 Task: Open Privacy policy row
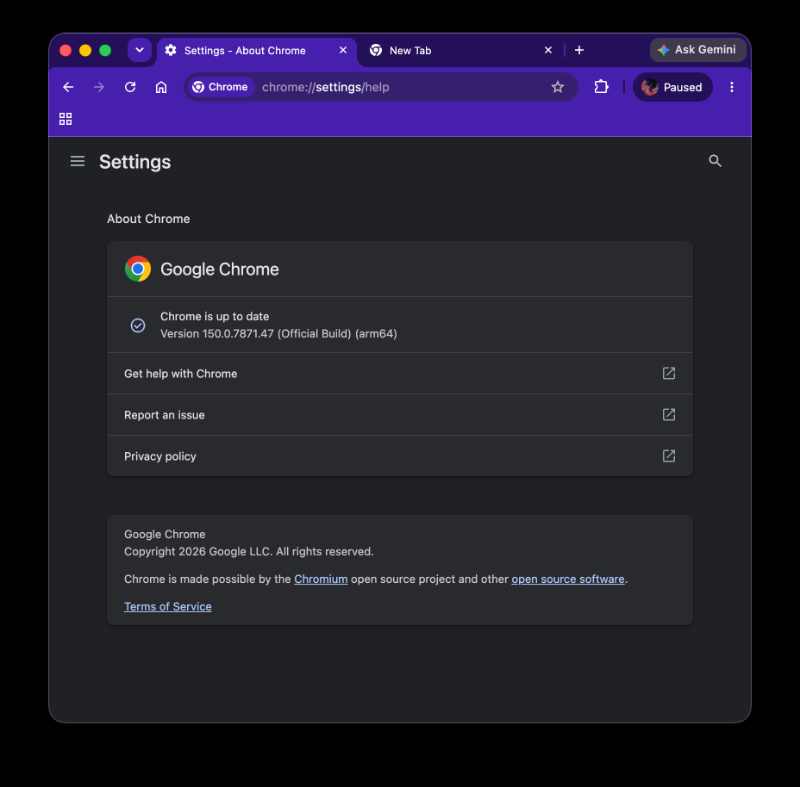(399, 456)
